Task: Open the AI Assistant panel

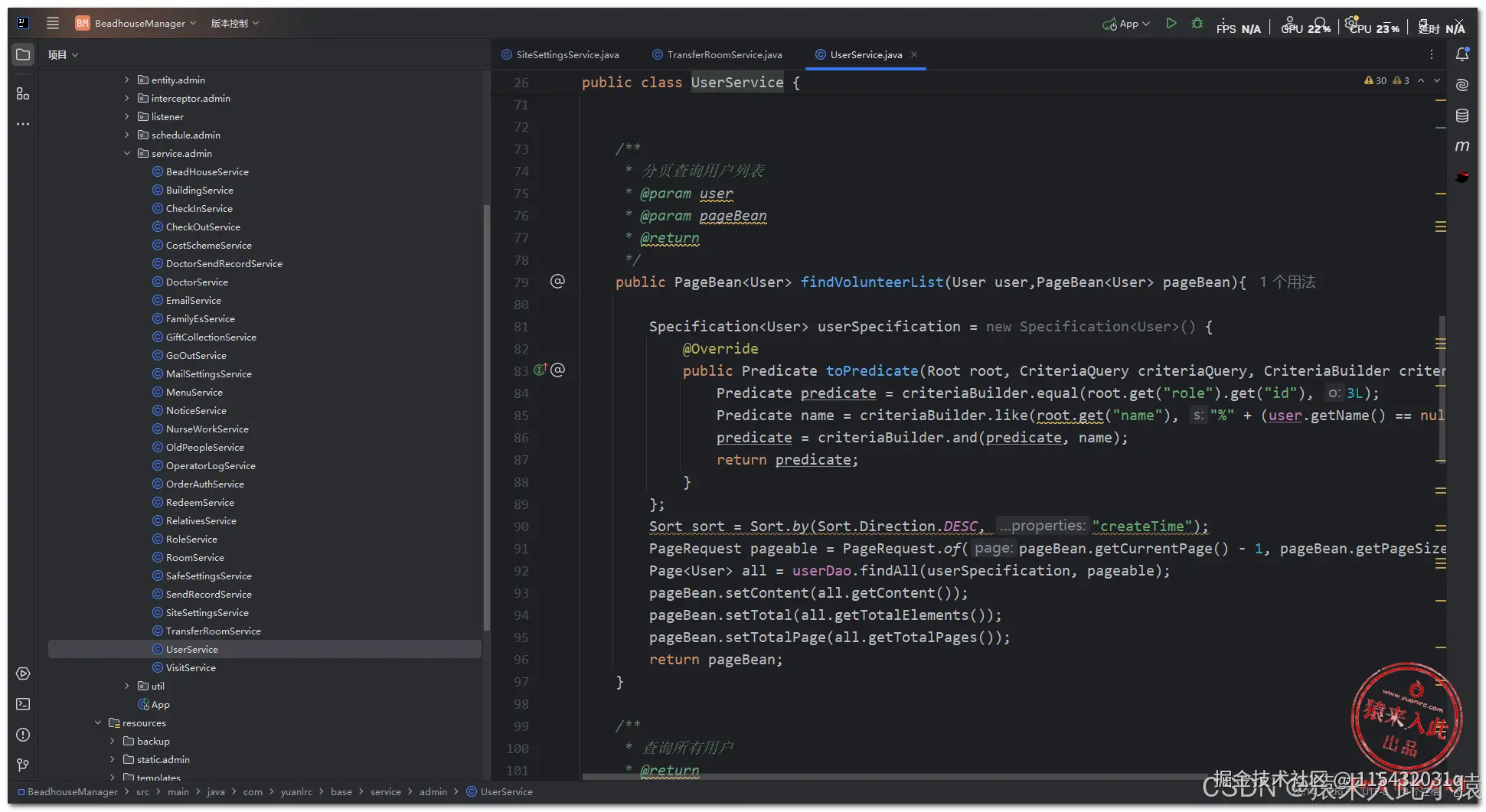Action: tap(1462, 85)
